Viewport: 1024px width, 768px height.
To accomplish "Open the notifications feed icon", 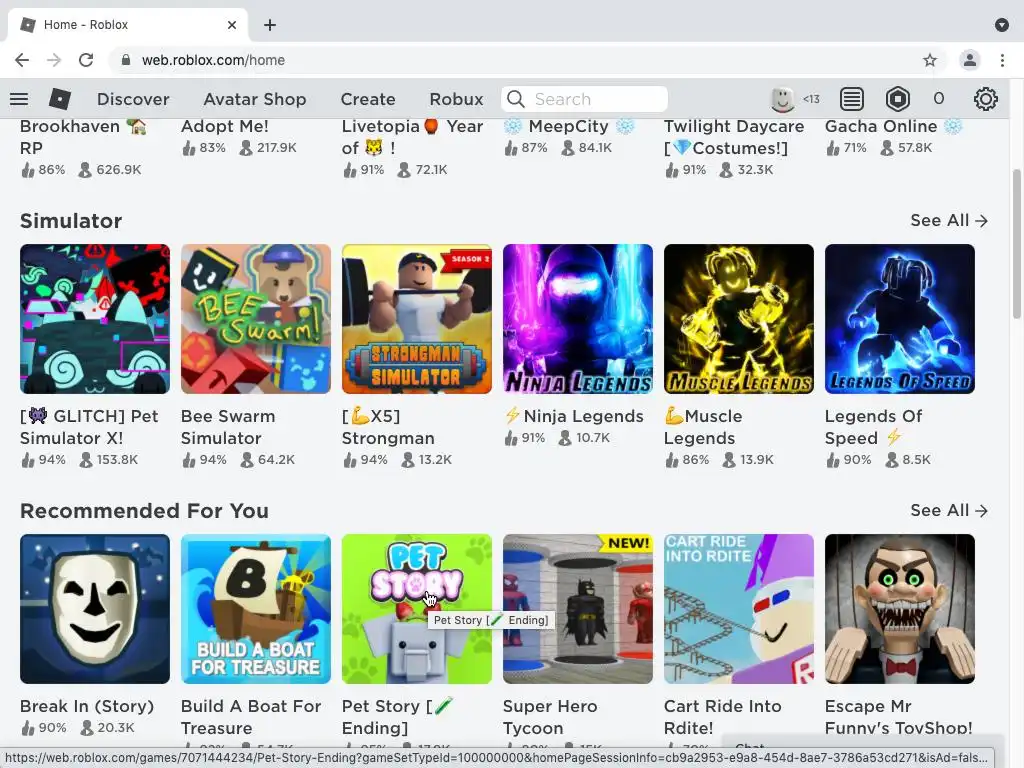I will click(x=852, y=99).
